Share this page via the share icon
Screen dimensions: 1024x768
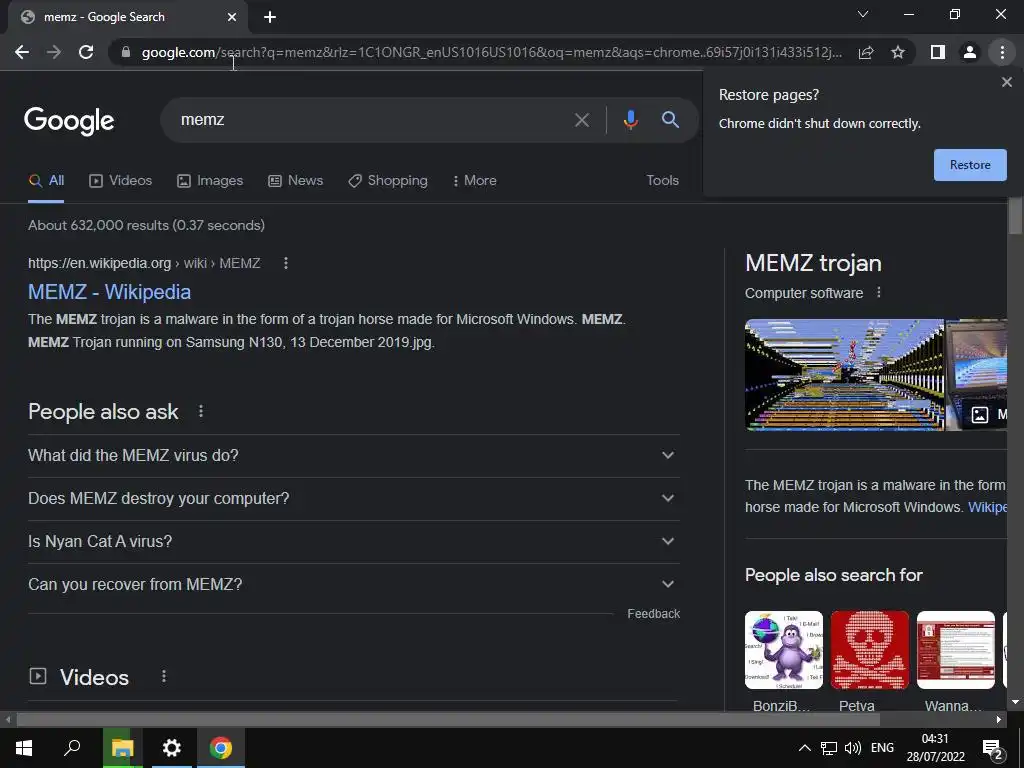tap(866, 52)
